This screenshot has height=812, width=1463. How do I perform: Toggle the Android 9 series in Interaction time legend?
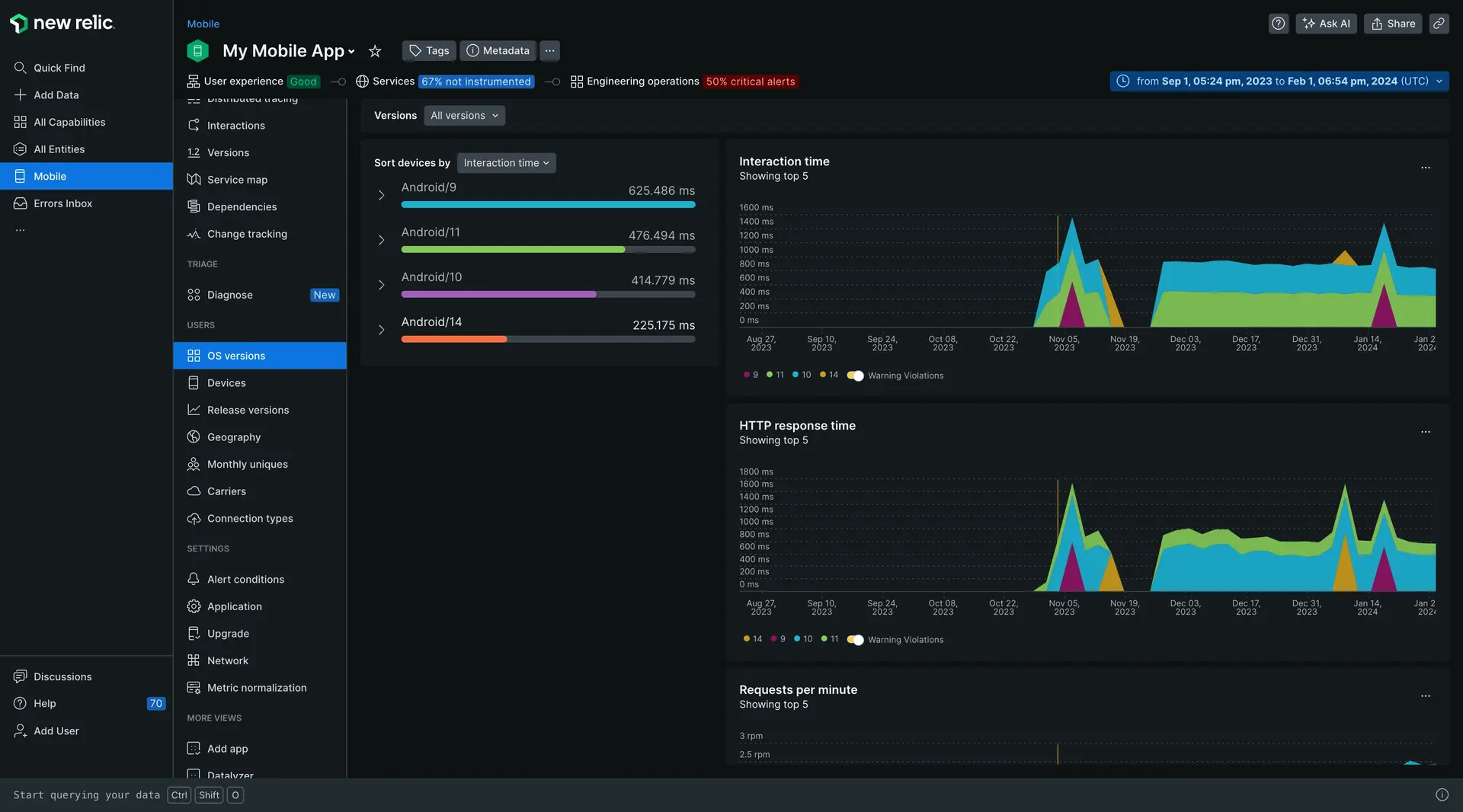pyautogui.click(x=751, y=375)
